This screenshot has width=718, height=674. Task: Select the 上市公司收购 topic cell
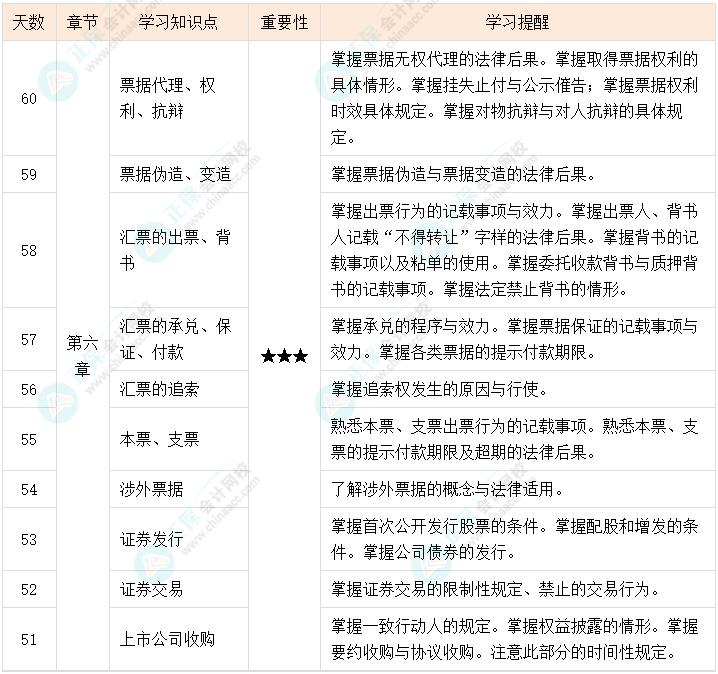coord(167,639)
